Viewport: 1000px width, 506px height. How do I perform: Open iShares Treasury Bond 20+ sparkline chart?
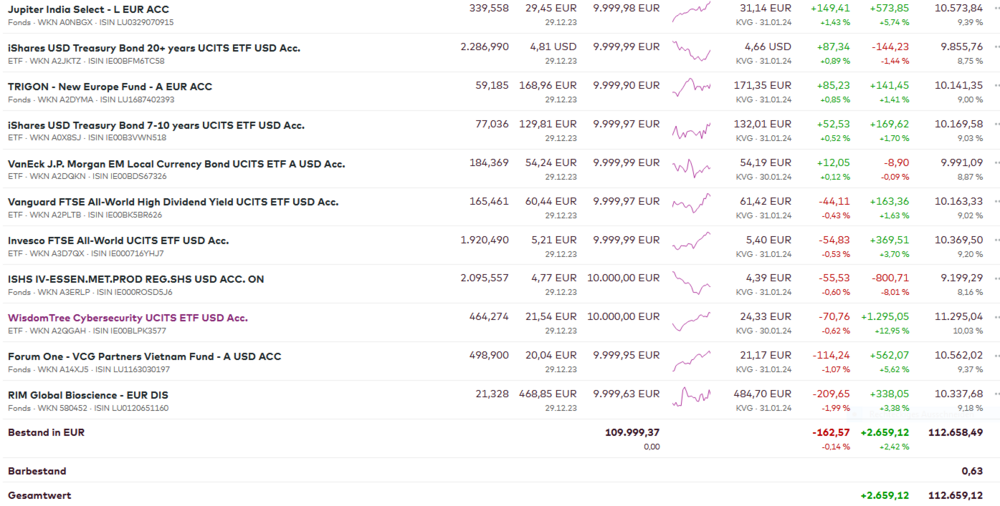tap(691, 52)
